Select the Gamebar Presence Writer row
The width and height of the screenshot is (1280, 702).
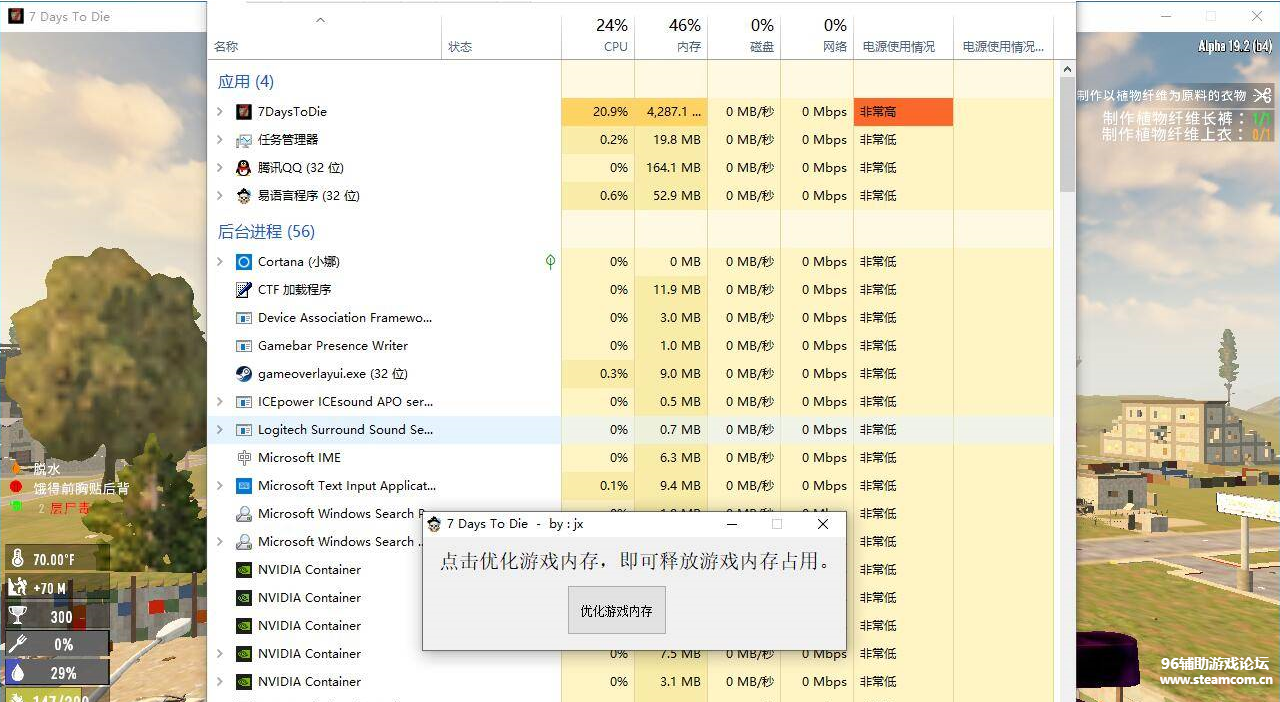tap(333, 346)
